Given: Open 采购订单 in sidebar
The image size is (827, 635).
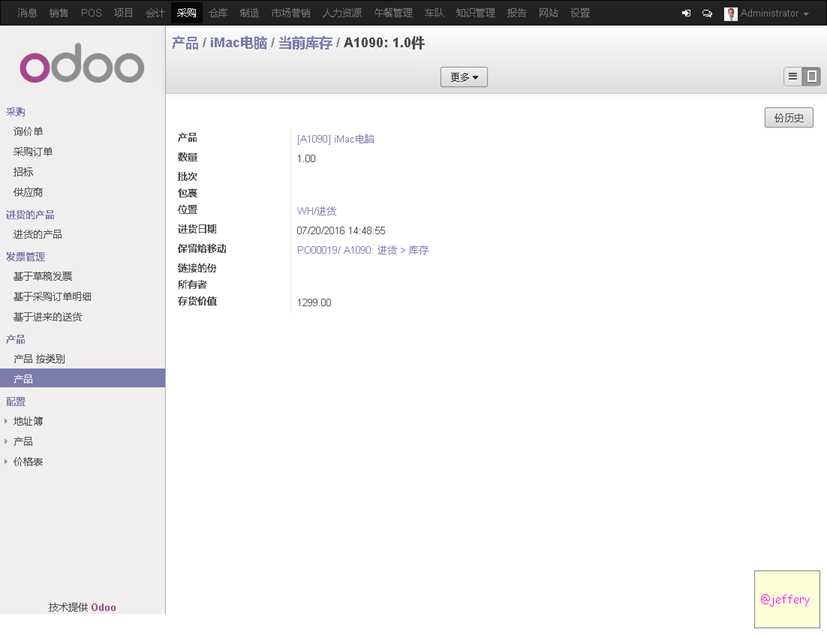Looking at the screenshot, I should pyautogui.click(x=33, y=151).
